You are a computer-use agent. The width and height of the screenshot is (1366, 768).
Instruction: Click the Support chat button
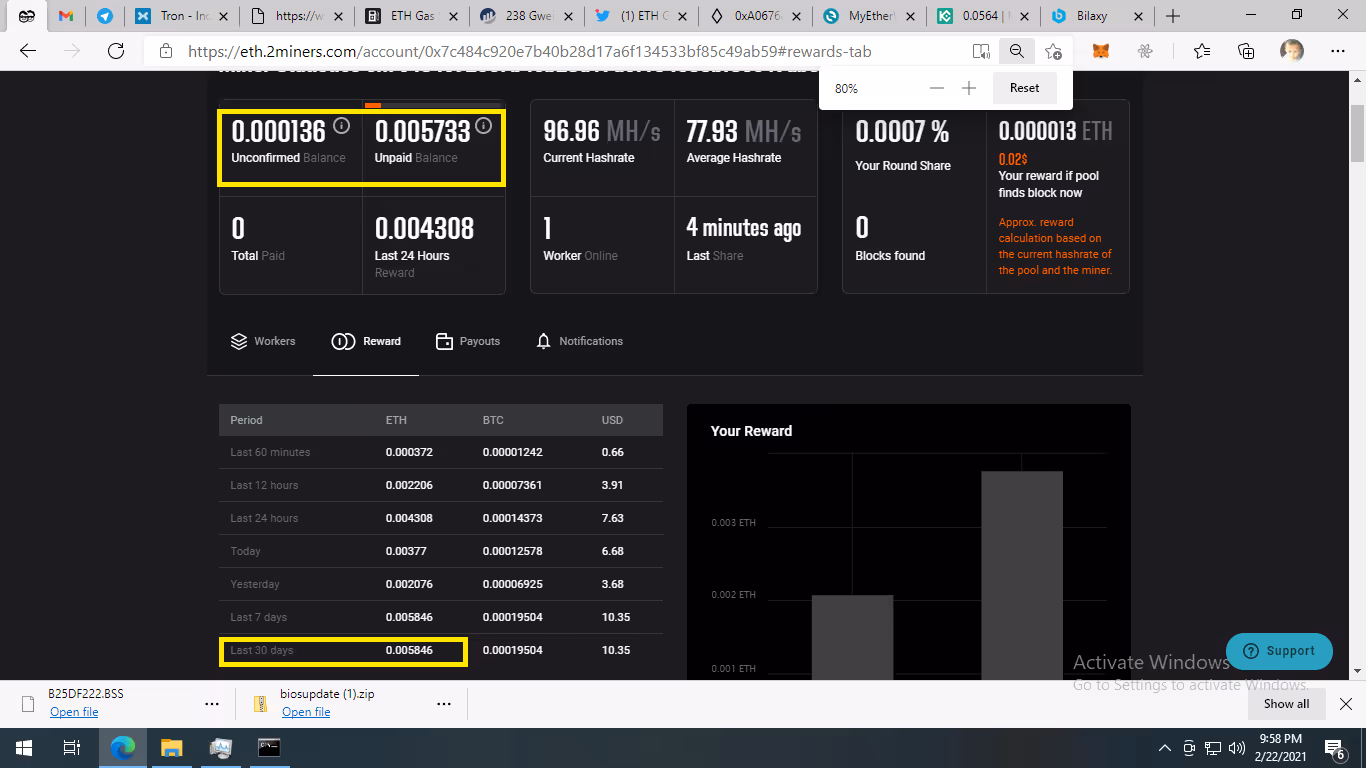[x=1279, y=651]
